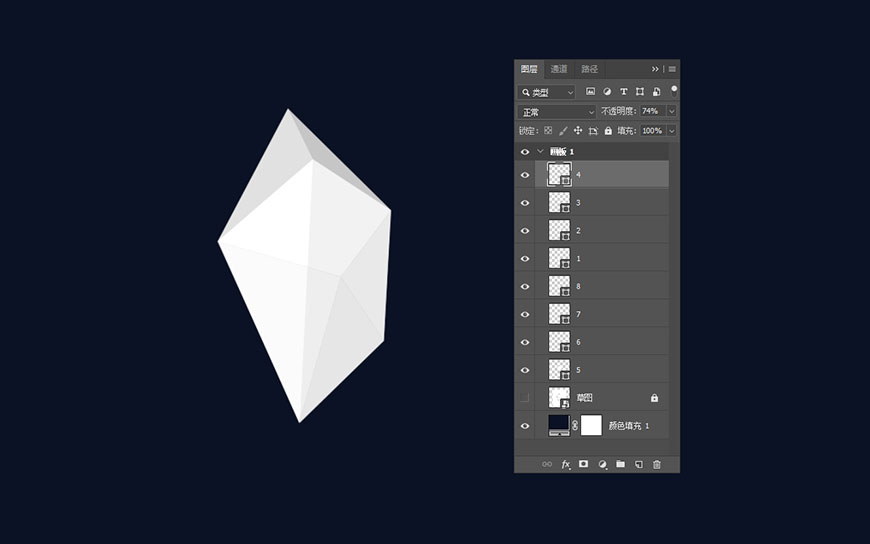The height and width of the screenshot is (544, 870).
Task: Hide layer 3 with its eye icon
Action: [525, 203]
